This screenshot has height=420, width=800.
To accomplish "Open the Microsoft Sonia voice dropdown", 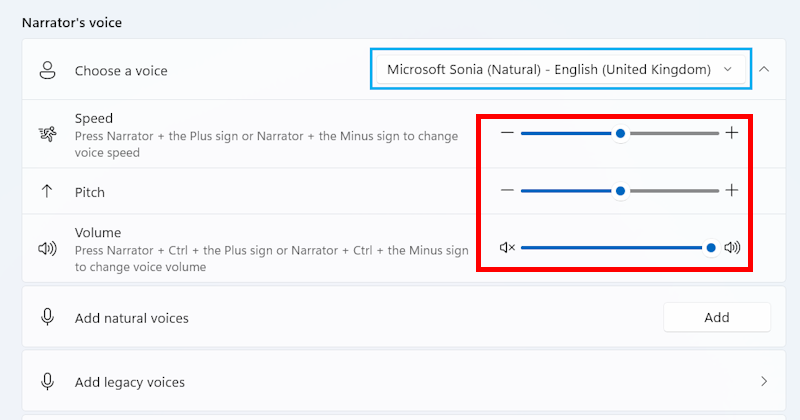I will [559, 69].
